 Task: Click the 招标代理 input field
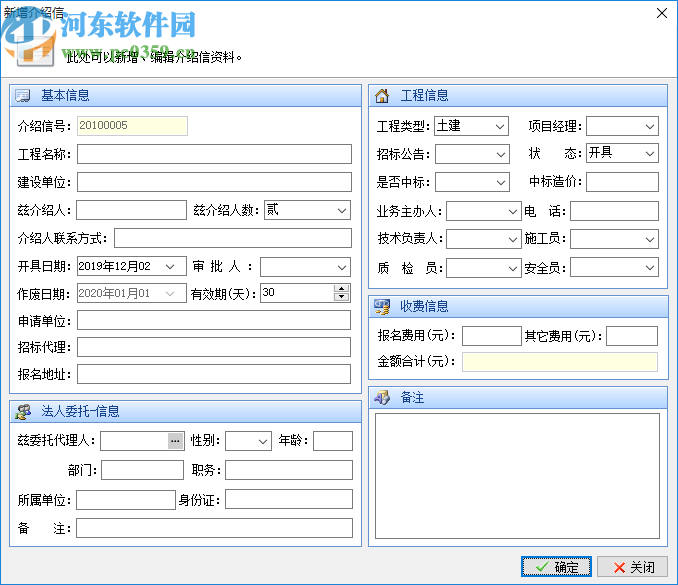coord(214,347)
